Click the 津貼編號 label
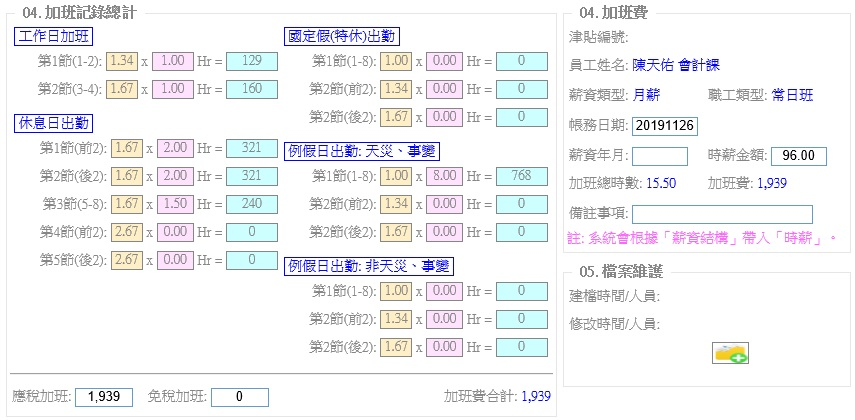This screenshot has height=420, width=855. 598,38
